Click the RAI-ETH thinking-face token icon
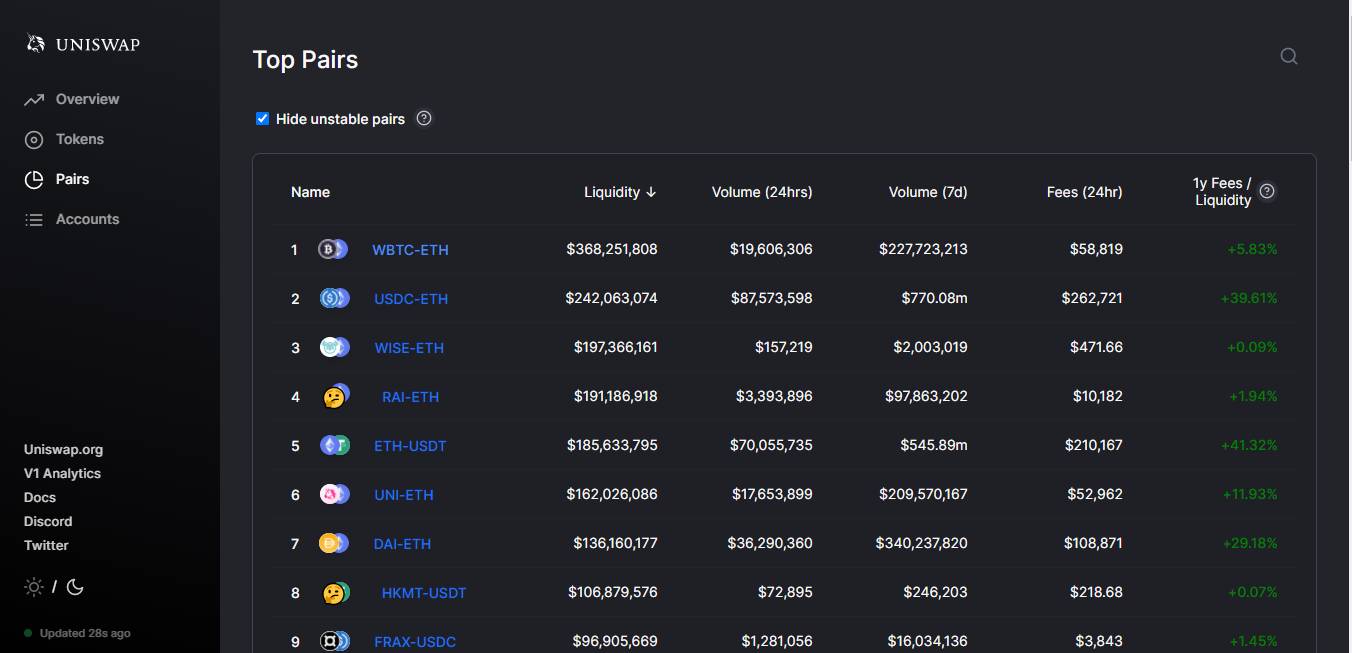Image resolution: width=1352 pixels, height=653 pixels. click(335, 396)
